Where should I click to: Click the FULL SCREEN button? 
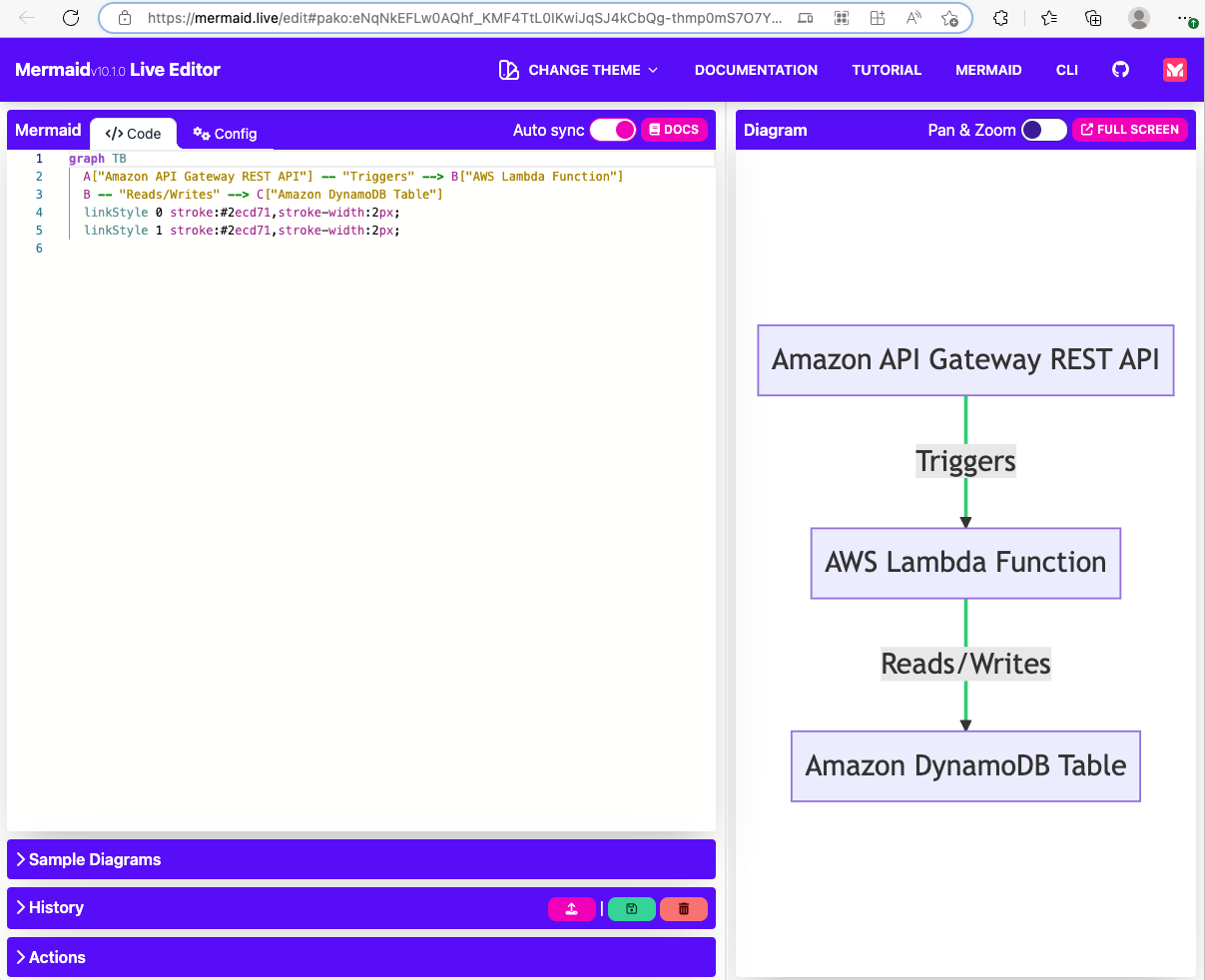(x=1129, y=130)
